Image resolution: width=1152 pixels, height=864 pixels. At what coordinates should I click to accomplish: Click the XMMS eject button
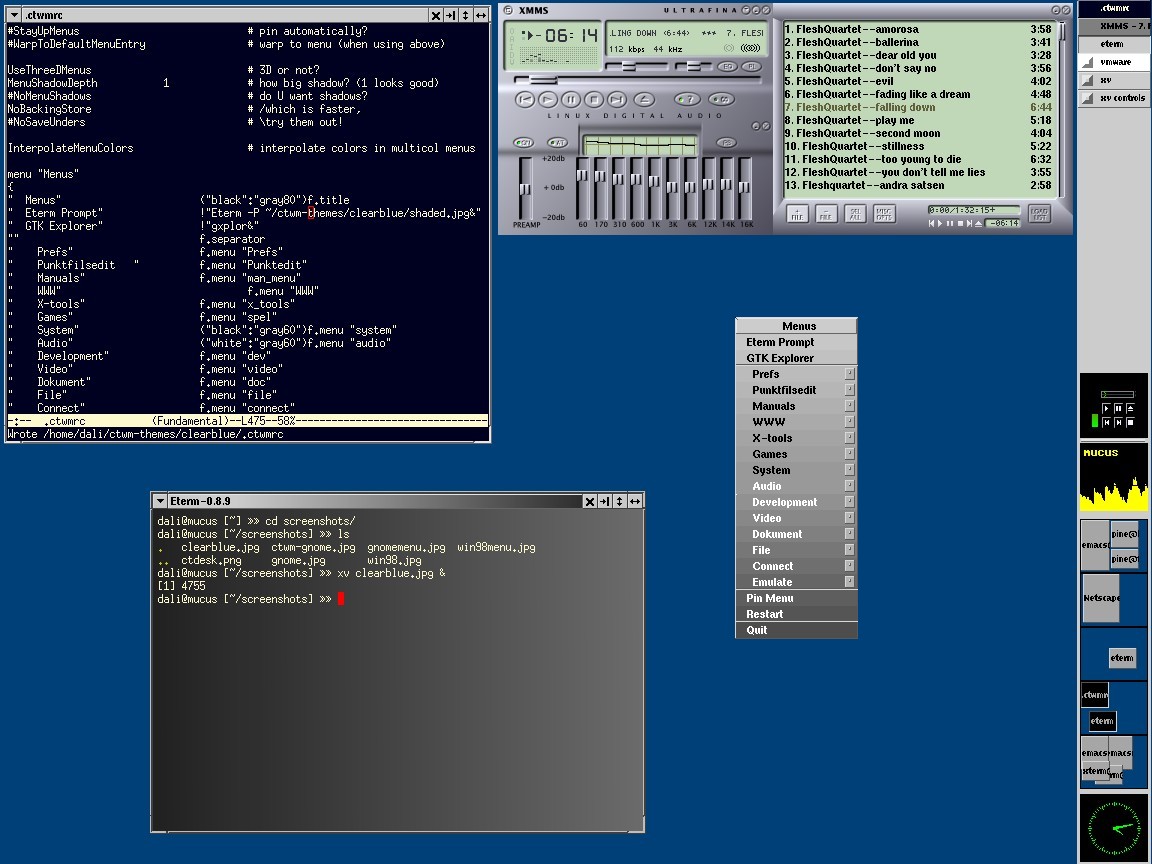(645, 99)
